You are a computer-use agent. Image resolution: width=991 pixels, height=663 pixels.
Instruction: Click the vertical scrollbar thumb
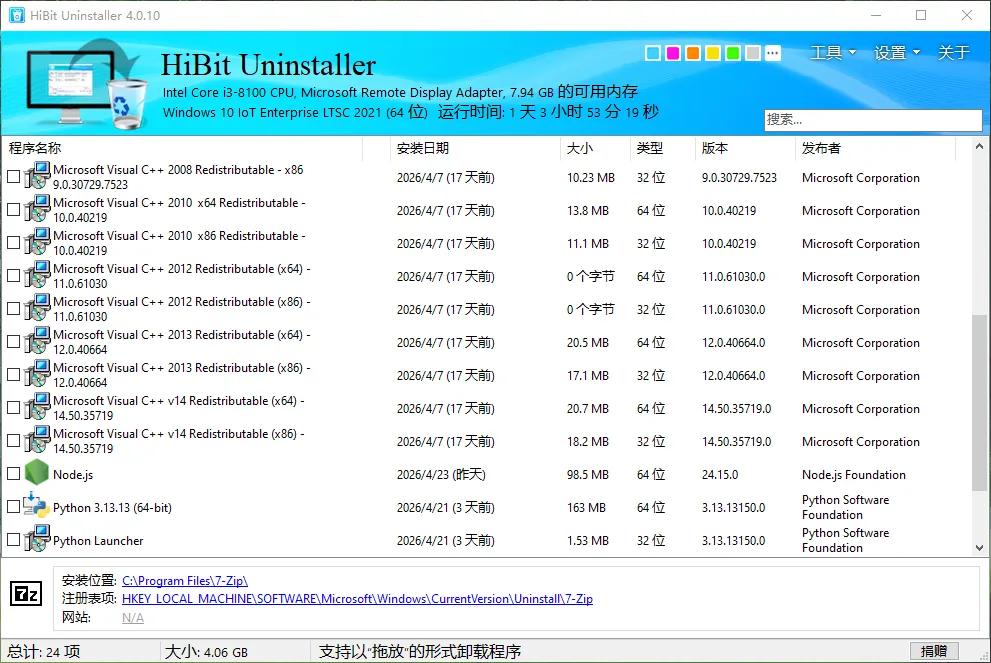click(979, 402)
